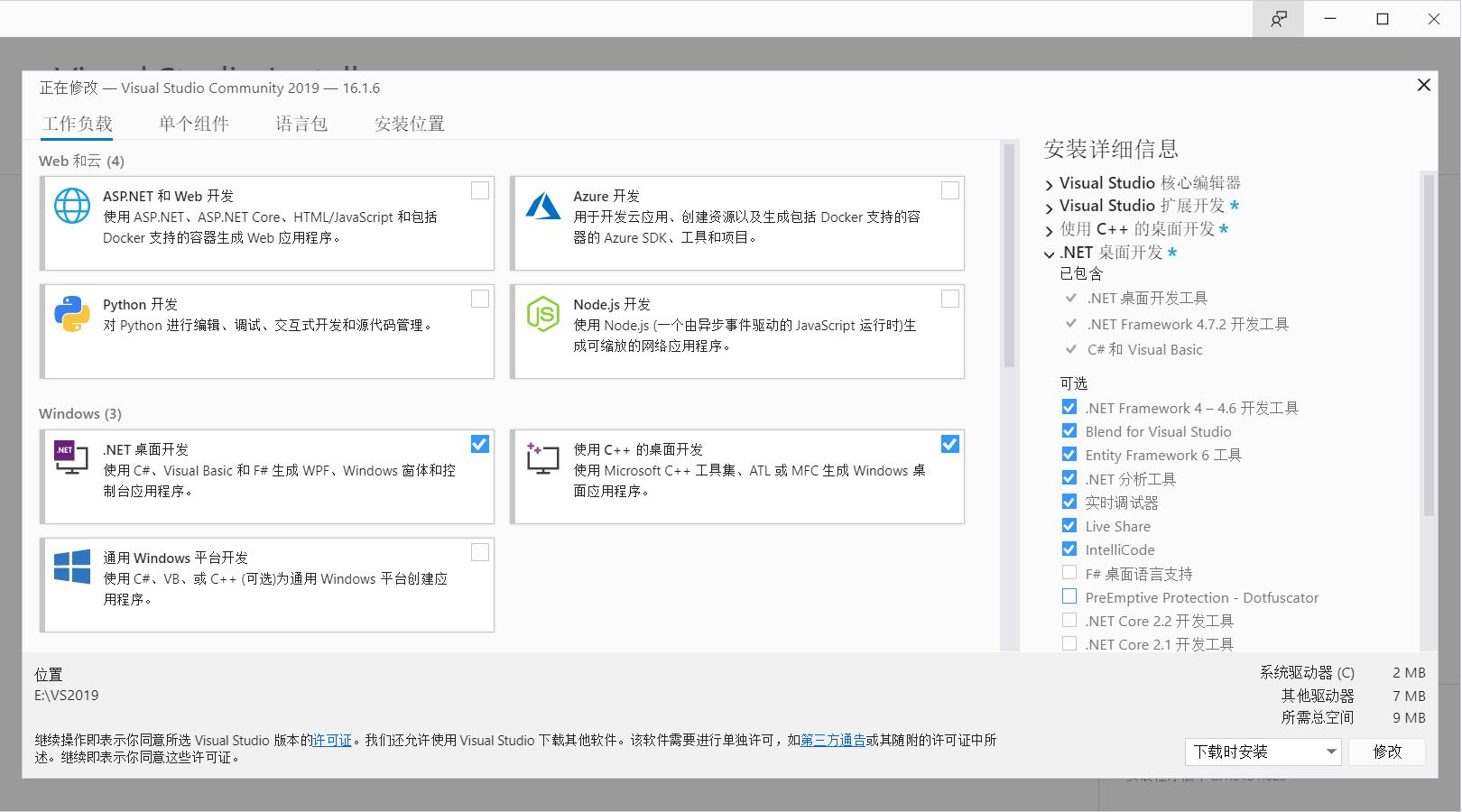This screenshot has height=812, width=1462.
Task: Switch to 单个组件 tab
Action: (194, 124)
